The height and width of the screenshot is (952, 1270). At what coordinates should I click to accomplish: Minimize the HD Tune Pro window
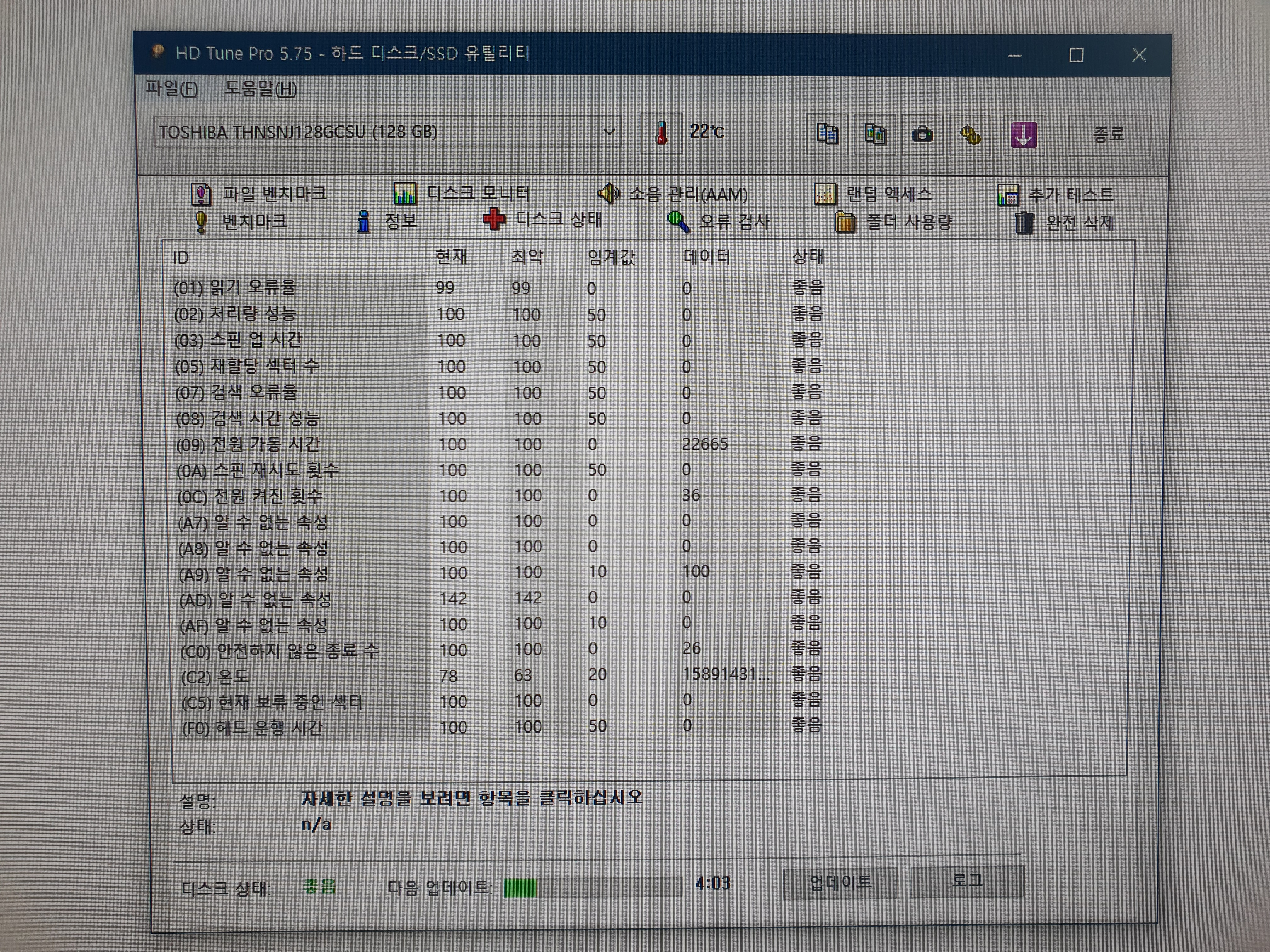tap(1015, 56)
